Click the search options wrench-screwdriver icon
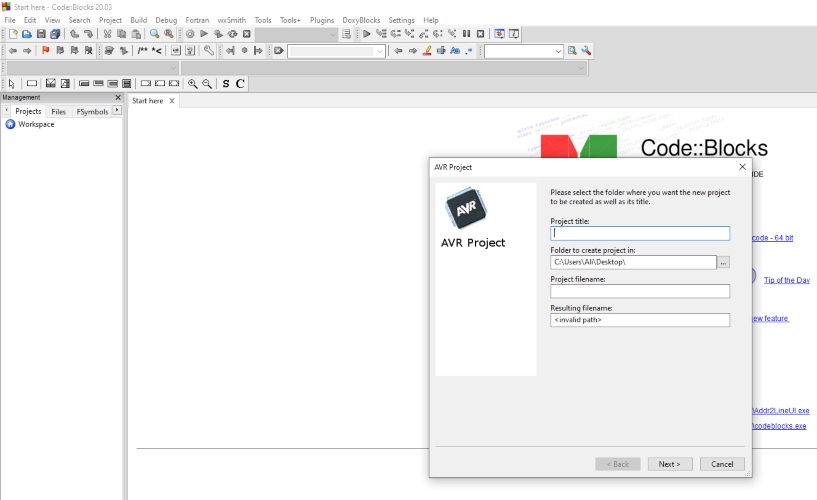The height and width of the screenshot is (500, 817). [x=586, y=51]
